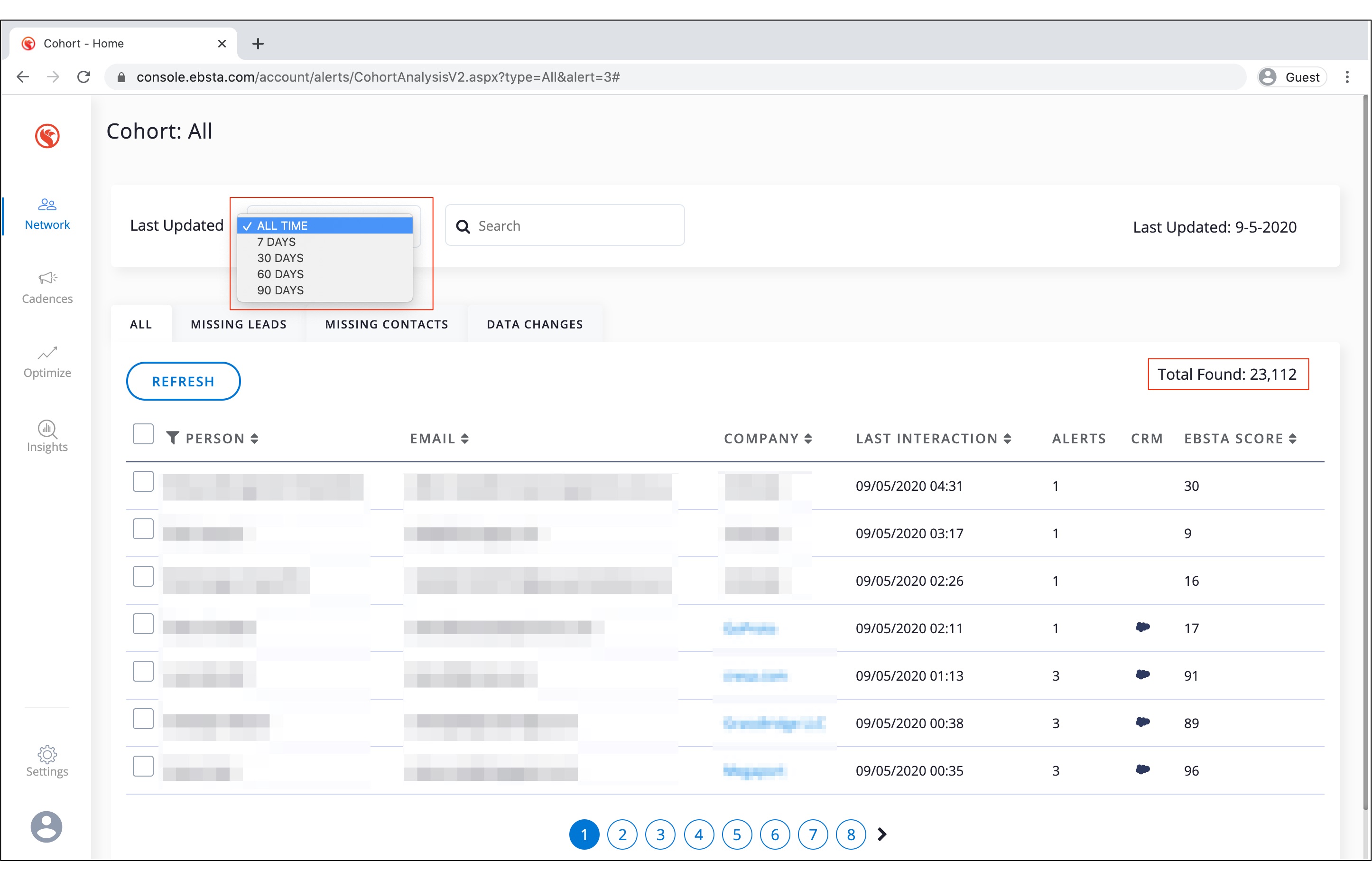The image size is (1372, 881).
Task: Switch to the Data Changes tab
Action: [535, 324]
